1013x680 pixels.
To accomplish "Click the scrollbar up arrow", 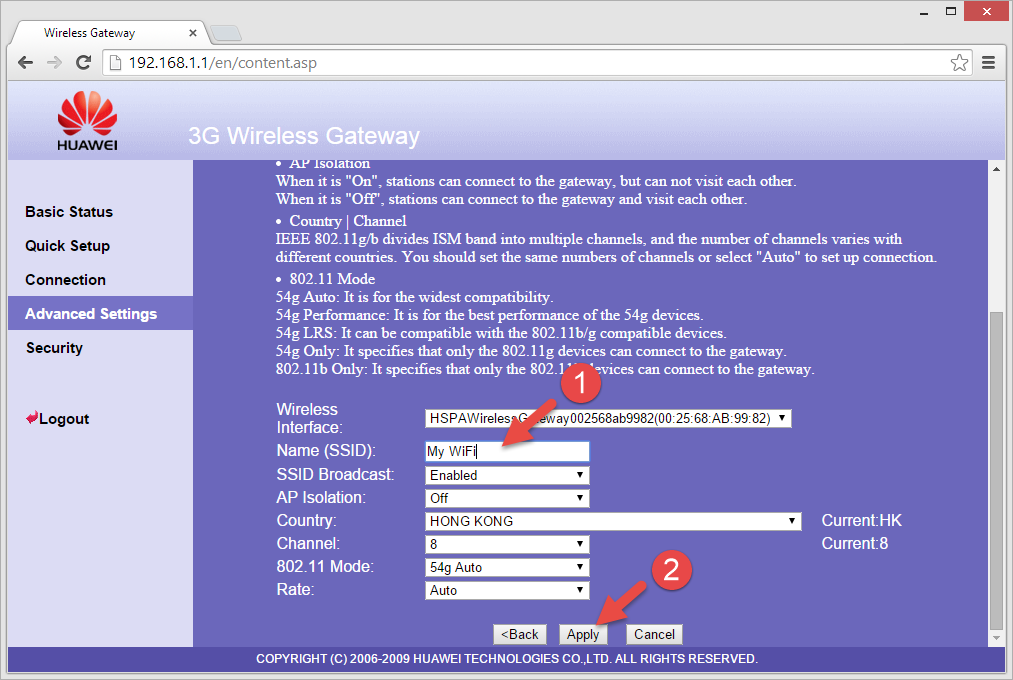I will [x=996, y=169].
